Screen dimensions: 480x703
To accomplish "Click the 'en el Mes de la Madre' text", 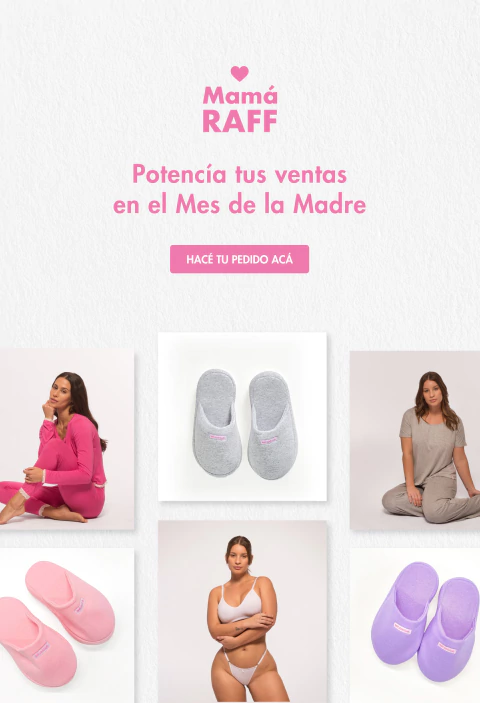I will (x=239, y=205).
